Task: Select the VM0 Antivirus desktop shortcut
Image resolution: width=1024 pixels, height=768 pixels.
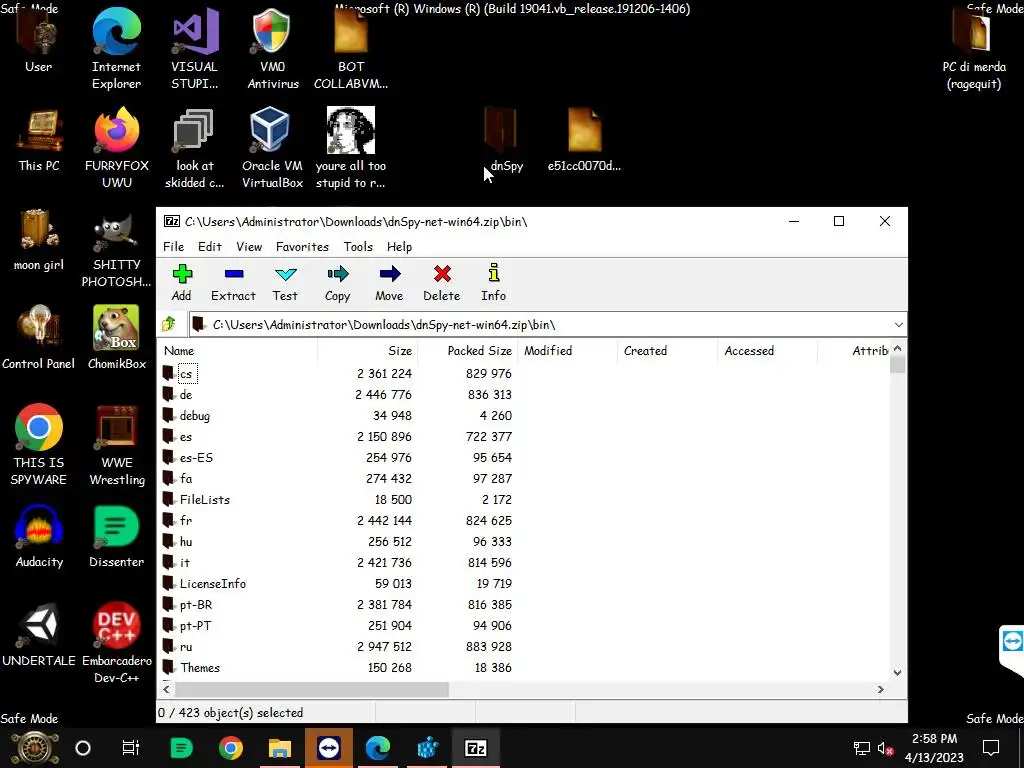Action: click(x=272, y=50)
